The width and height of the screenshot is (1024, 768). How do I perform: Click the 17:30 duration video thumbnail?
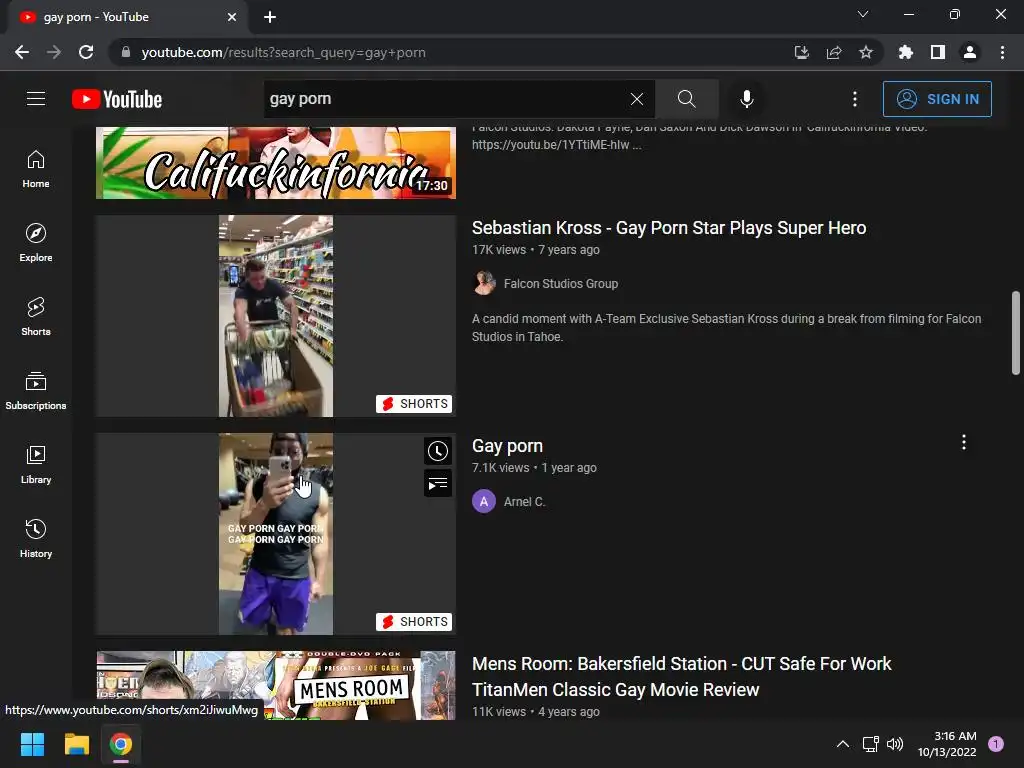(x=276, y=163)
